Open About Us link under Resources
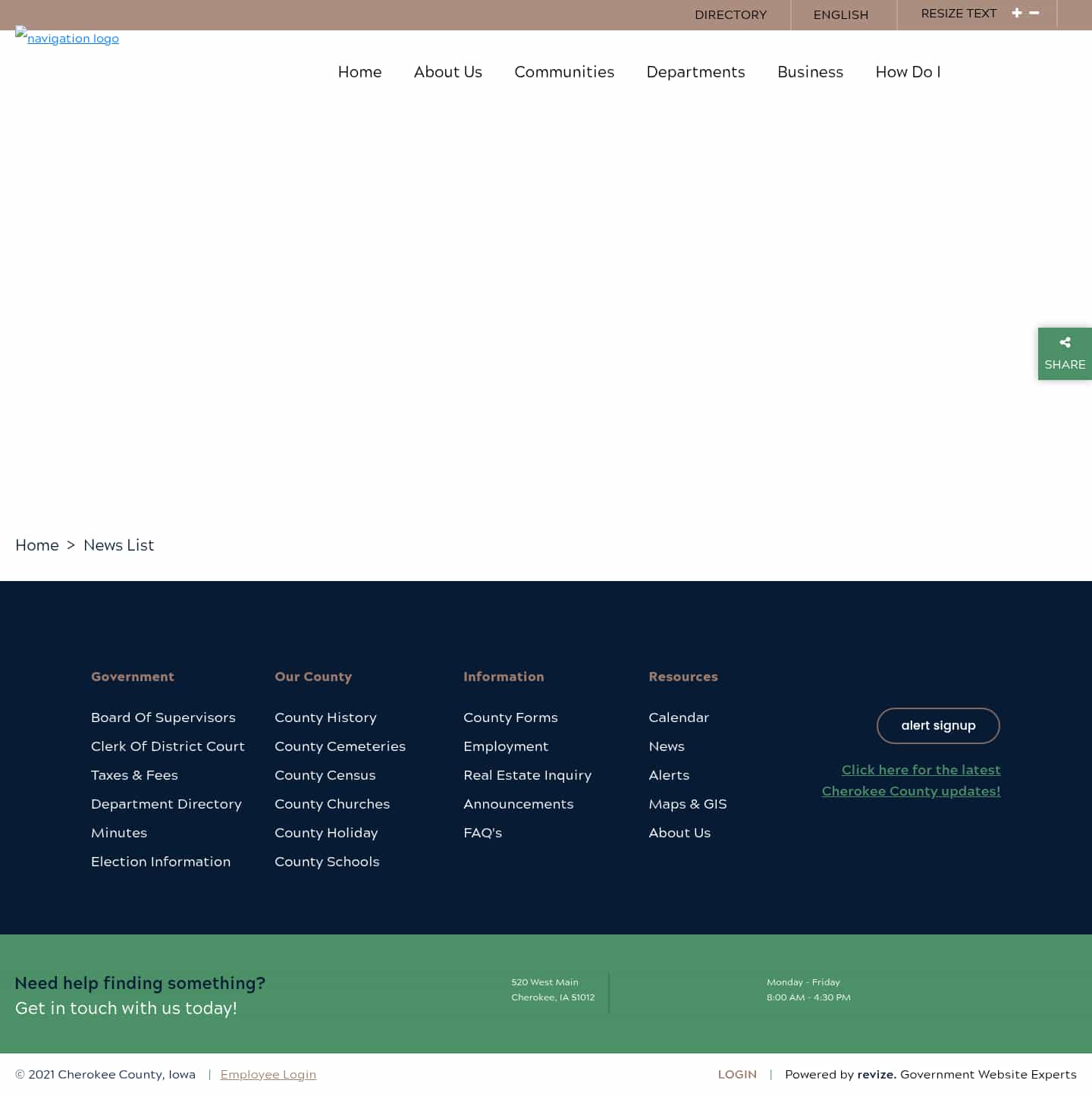 [x=679, y=833]
